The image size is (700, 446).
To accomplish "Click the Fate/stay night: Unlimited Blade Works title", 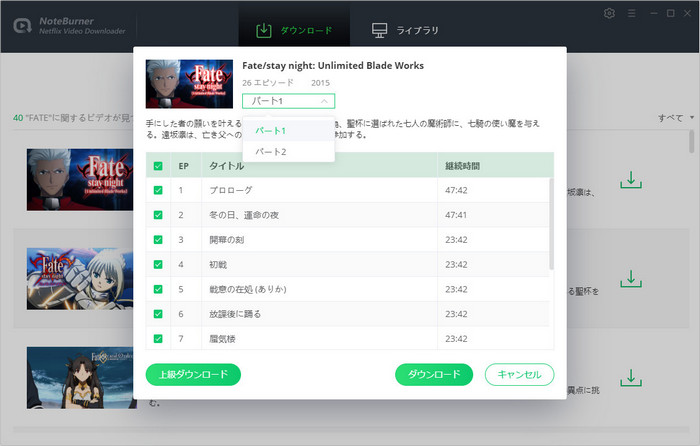I will (333, 66).
